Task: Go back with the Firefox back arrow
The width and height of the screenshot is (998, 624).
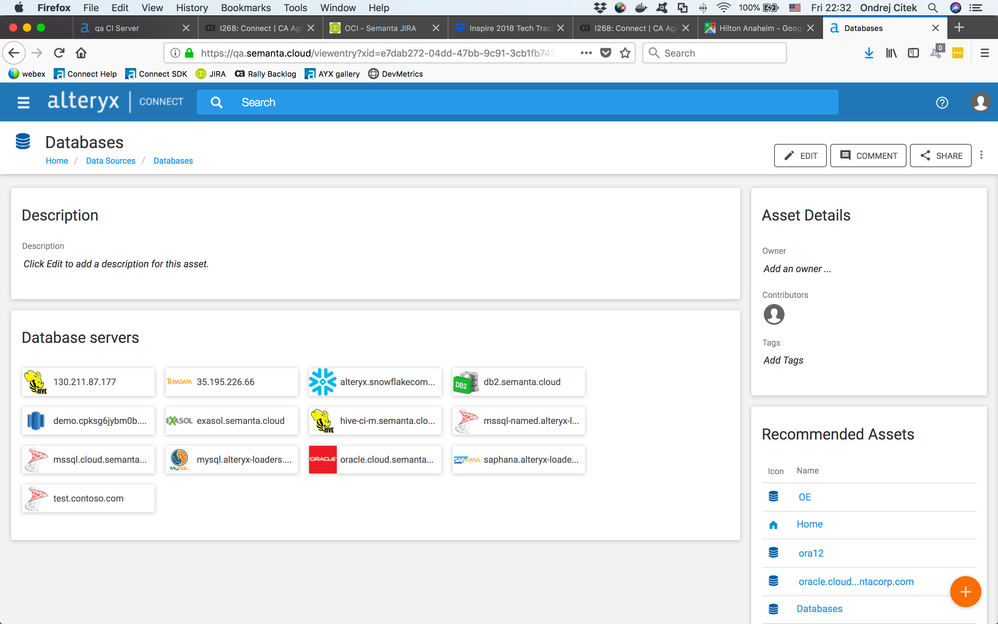Action: point(14,53)
